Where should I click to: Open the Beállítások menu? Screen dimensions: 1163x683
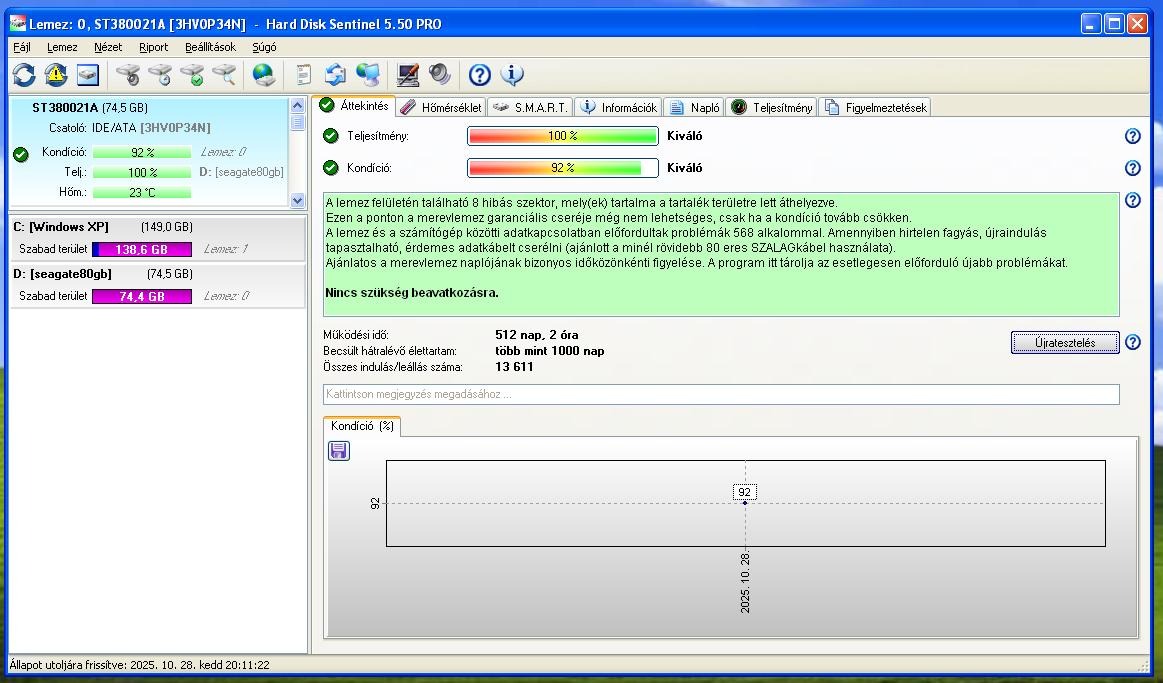(211, 47)
